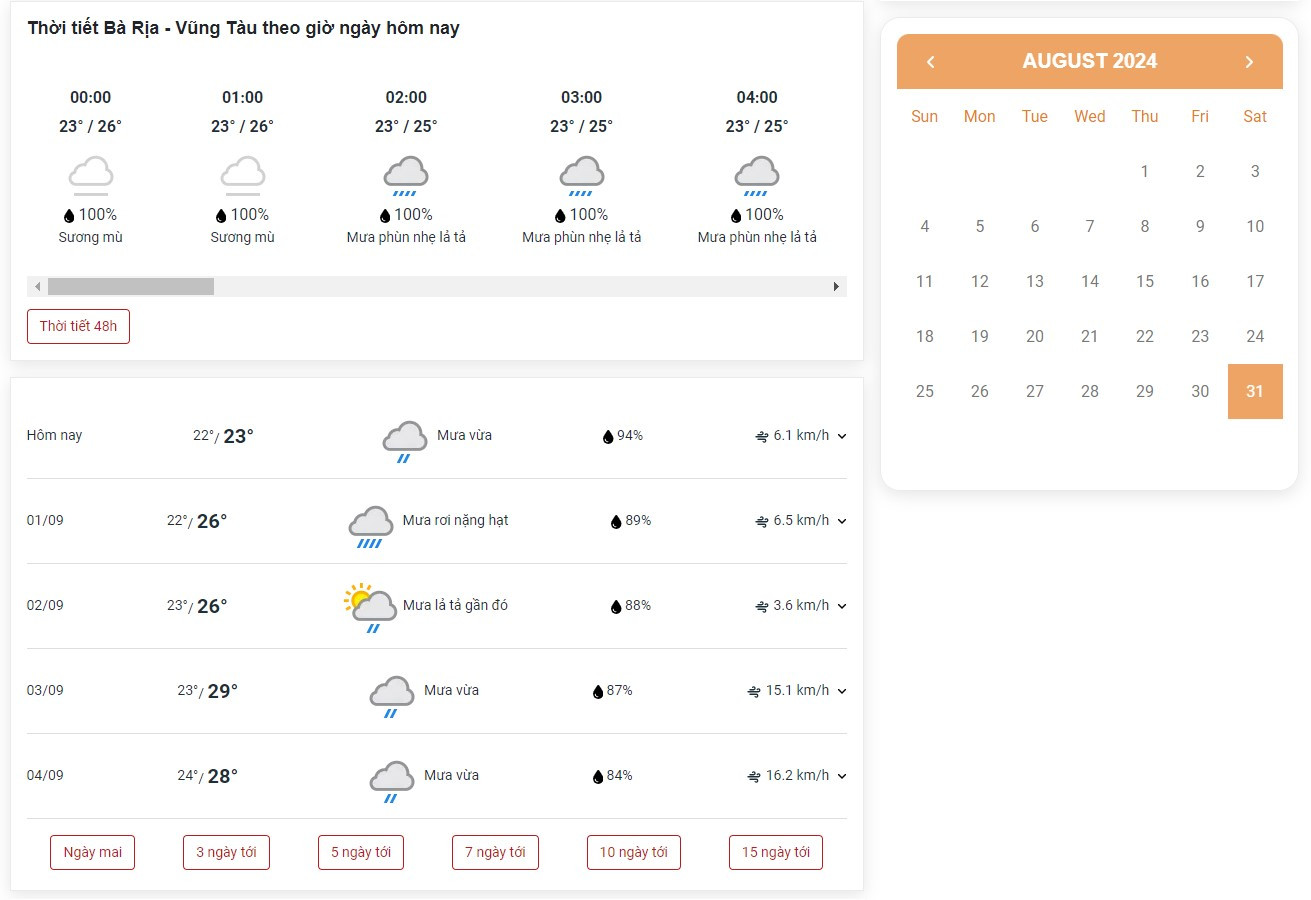Click the humidity drop icon beside 87%
The image size is (1311, 900).
(598, 691)
